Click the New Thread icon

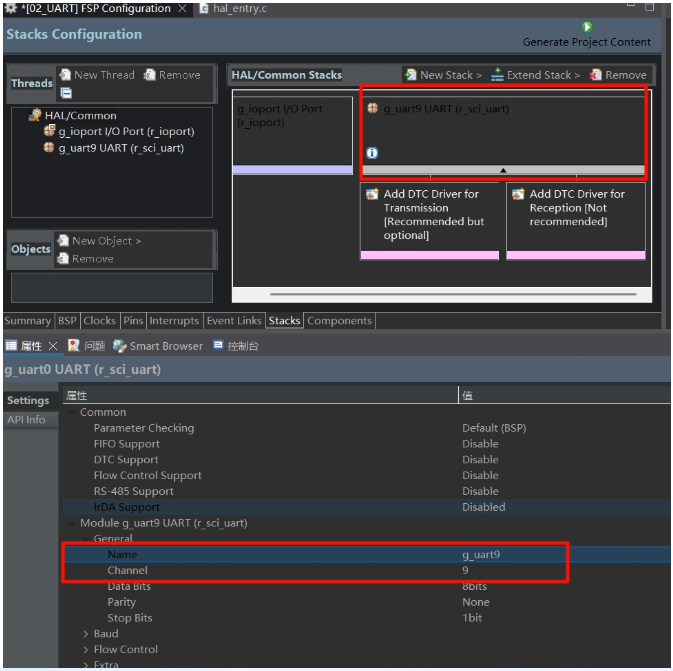[x=65, y=75]
